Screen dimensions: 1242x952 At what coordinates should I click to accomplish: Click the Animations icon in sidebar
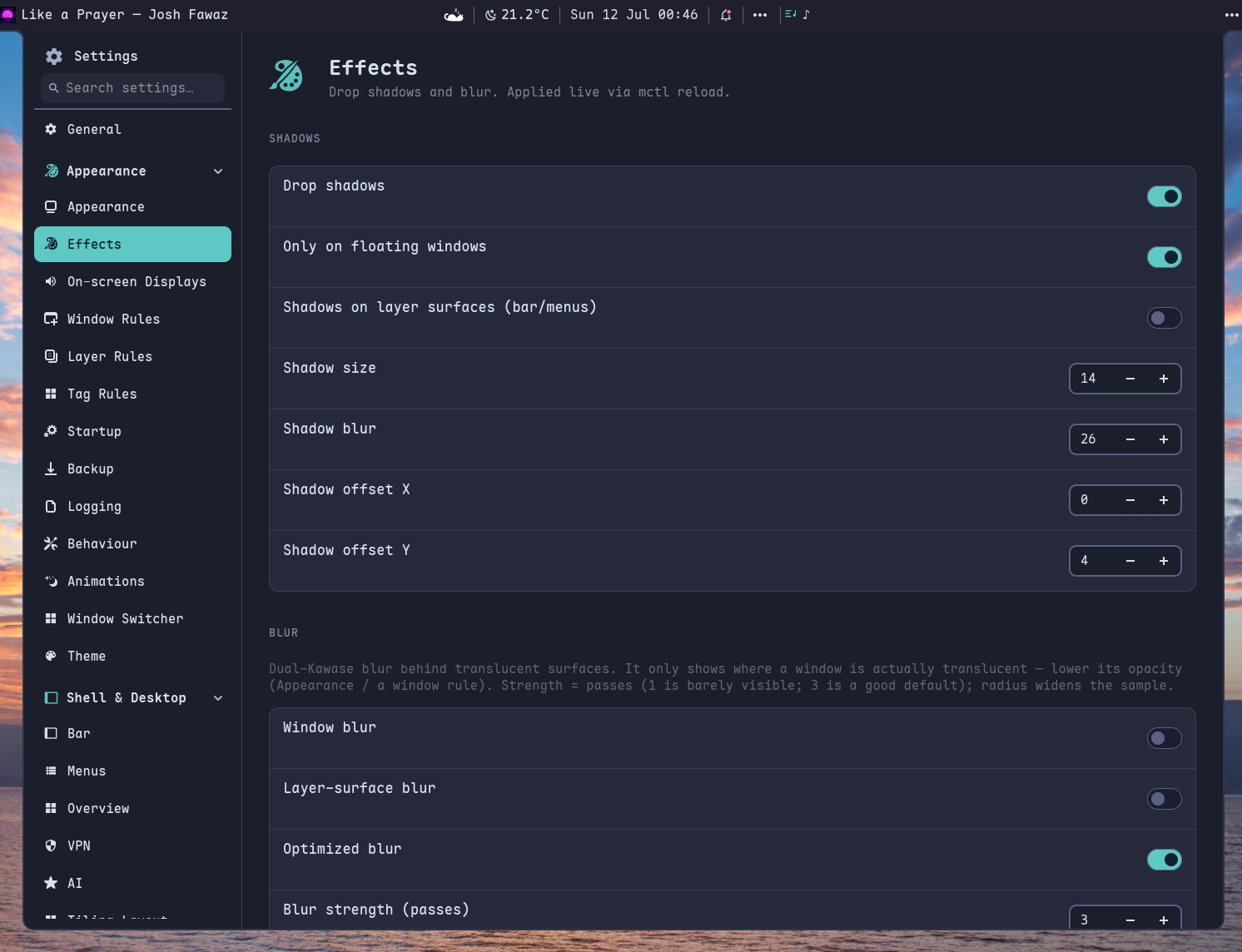pos(51,581)
